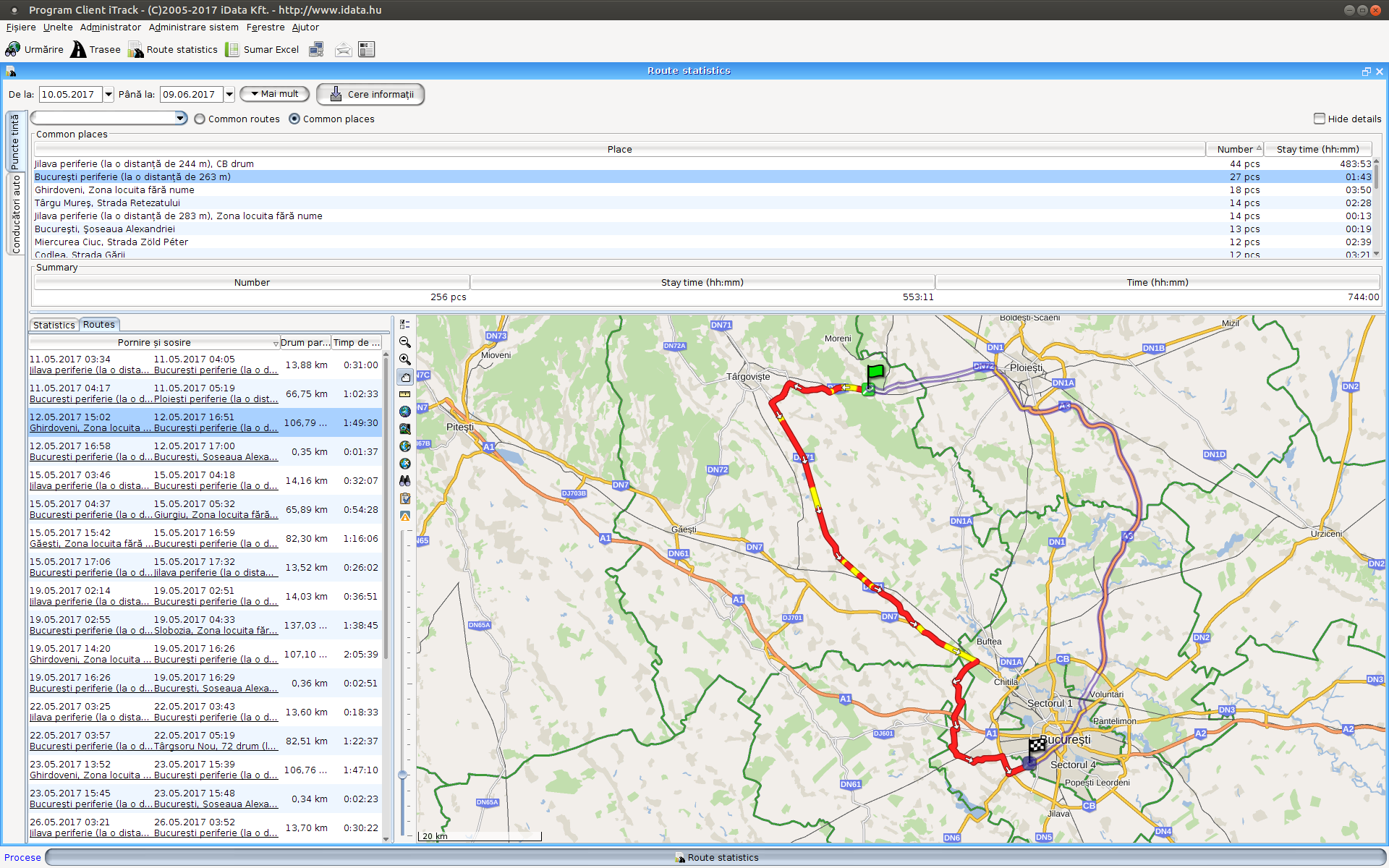
Task: Click the warning triangle map icon
Action: click(x=405, y=516)
